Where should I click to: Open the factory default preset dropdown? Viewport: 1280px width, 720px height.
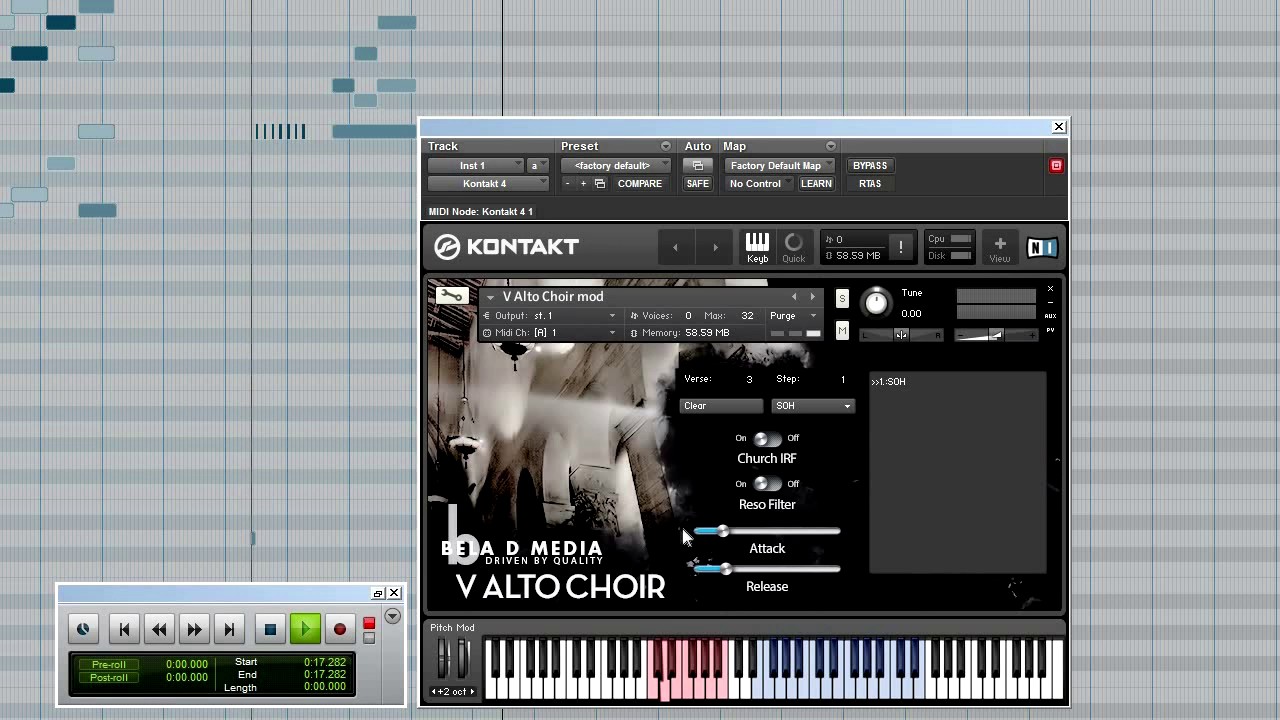pos(616,166)
